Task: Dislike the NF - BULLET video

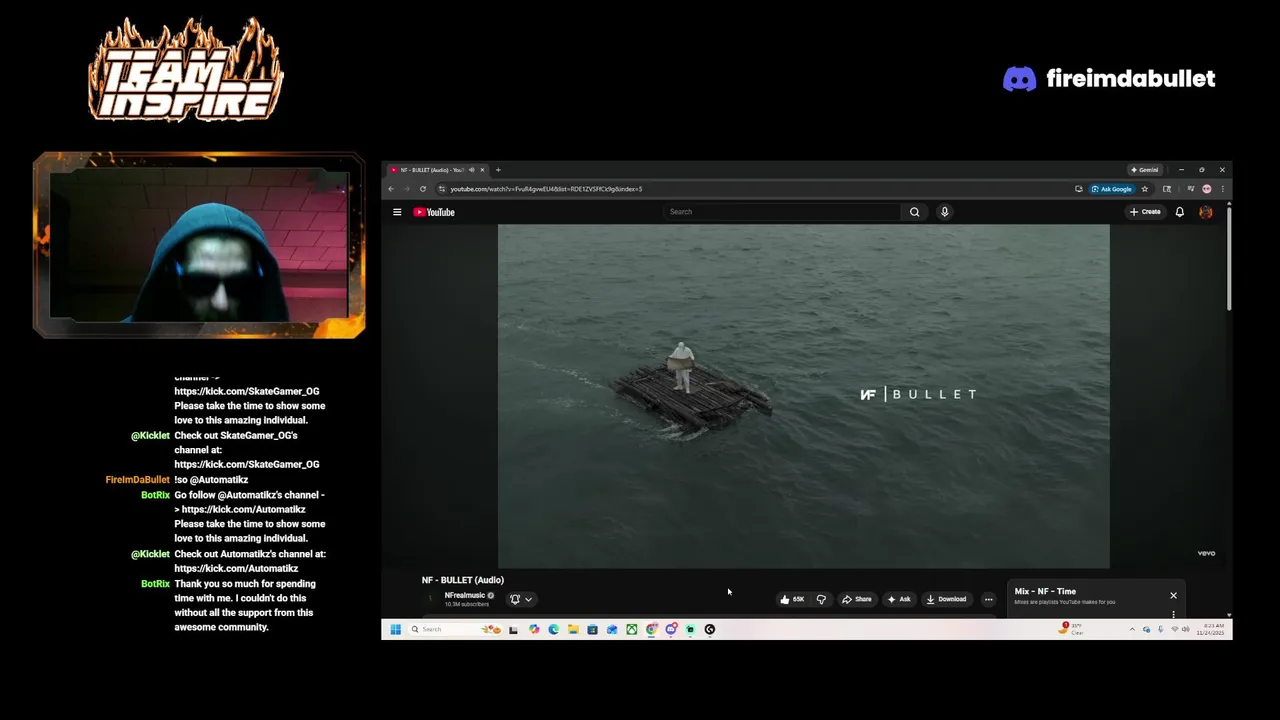Action: click(x=821, y=599)
